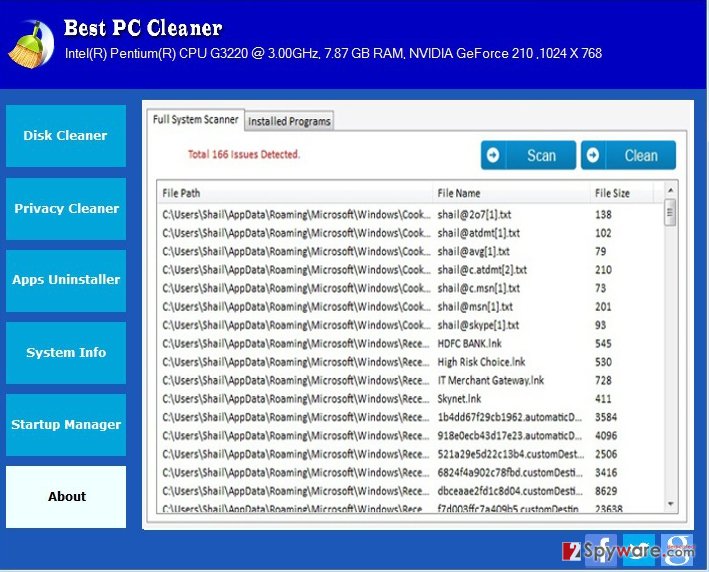Click the Best PC Cleaner broom logo
The height and width of the screenshot is (572, 709).
pyautogui.click(x=30, y=45)
